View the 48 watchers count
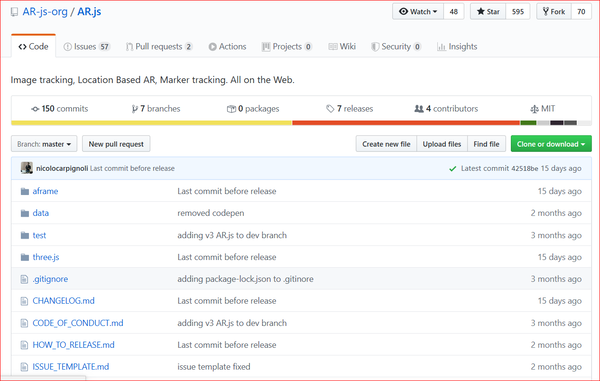 [454, 11]
